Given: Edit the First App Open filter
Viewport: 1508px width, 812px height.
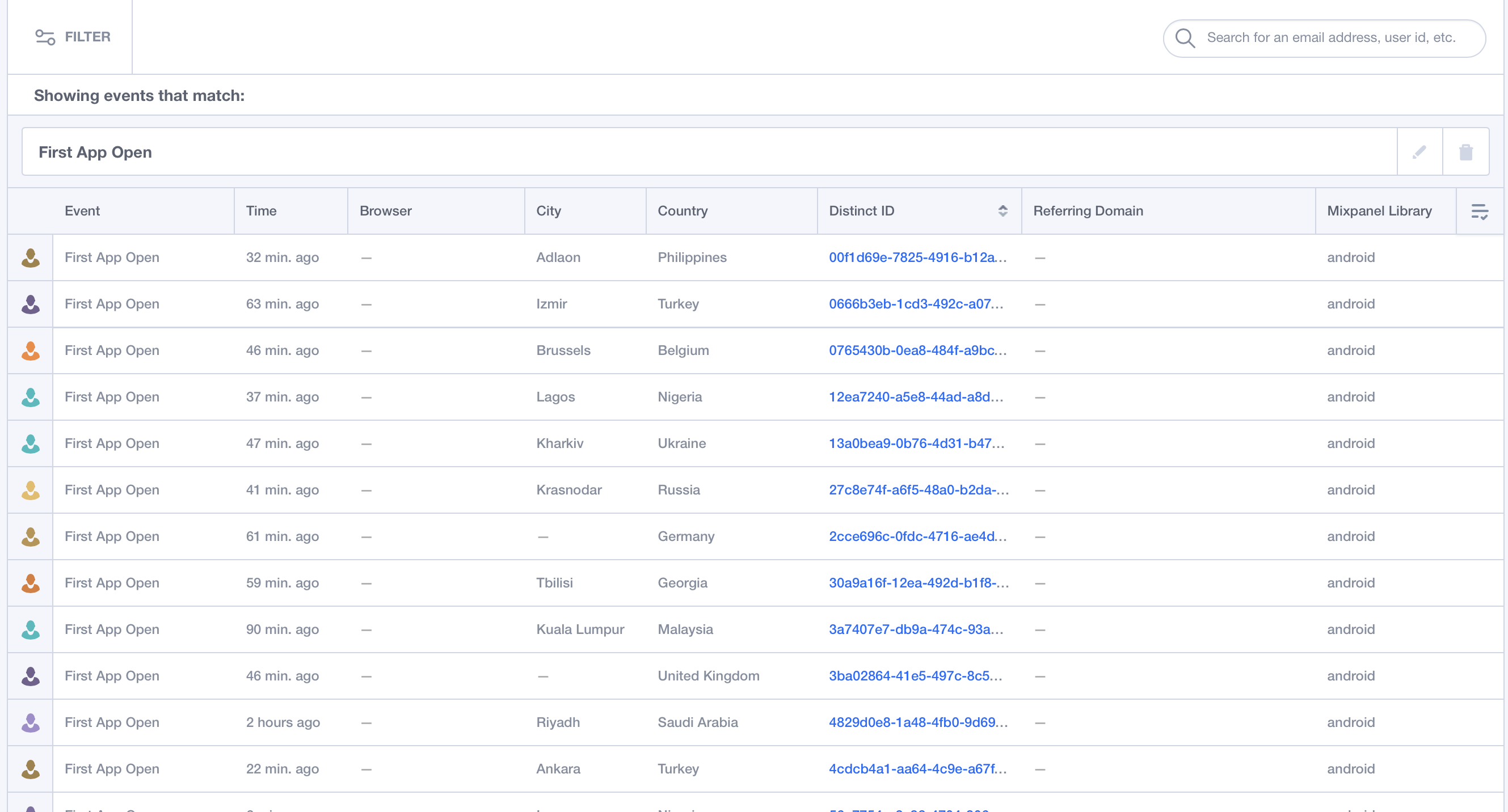Looking at the screenshot, I should coord(1419,151).
